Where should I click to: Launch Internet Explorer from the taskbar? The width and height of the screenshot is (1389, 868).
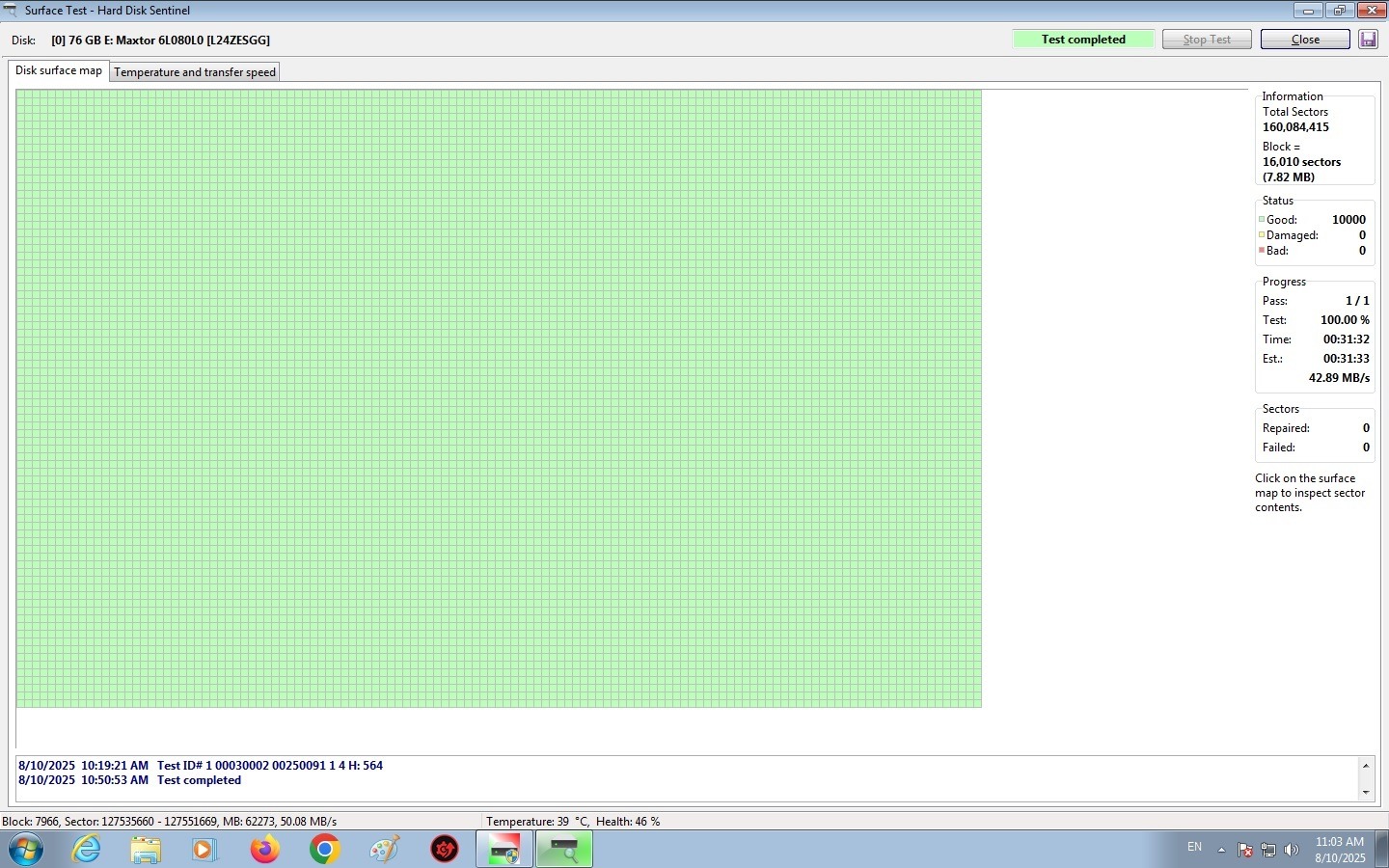87,850
